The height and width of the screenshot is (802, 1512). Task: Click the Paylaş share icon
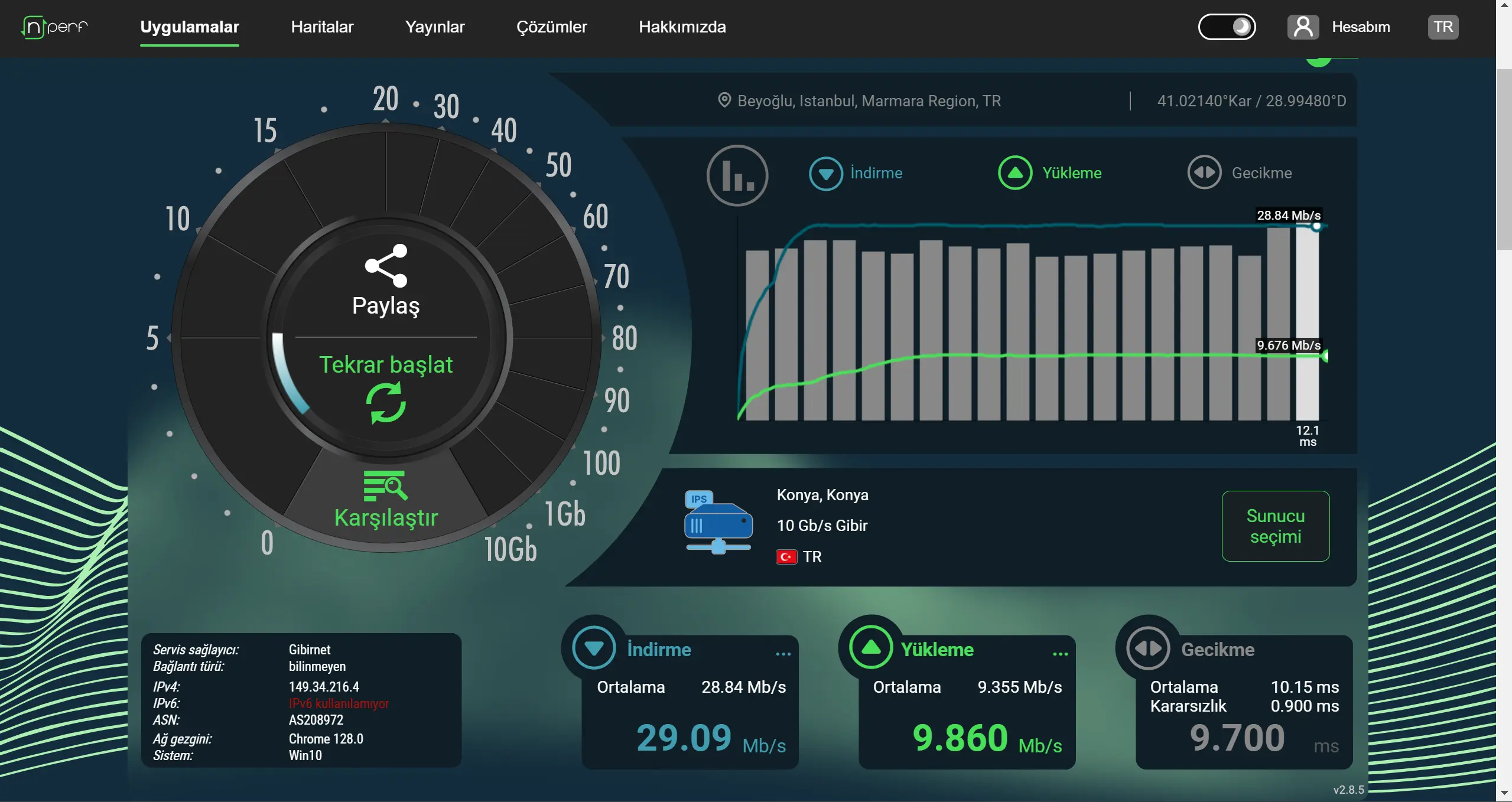click(x=386, y=266)
